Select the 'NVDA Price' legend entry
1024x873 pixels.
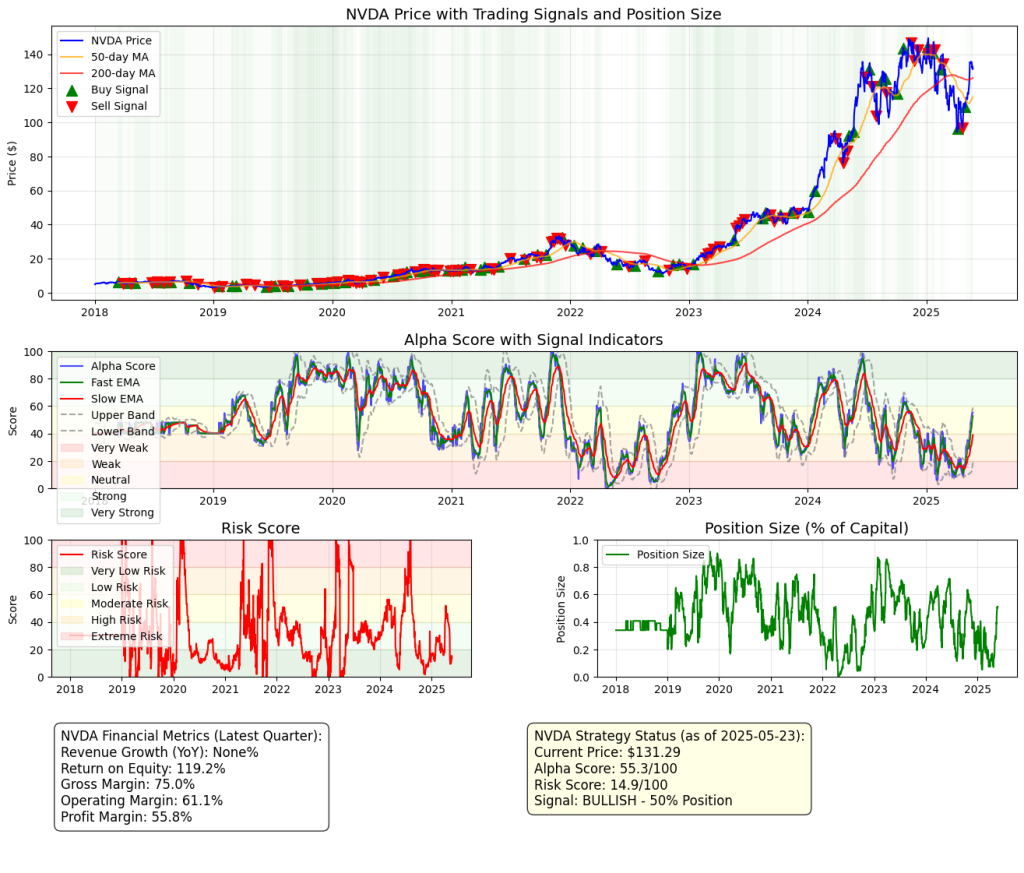(x=106, y=40)
